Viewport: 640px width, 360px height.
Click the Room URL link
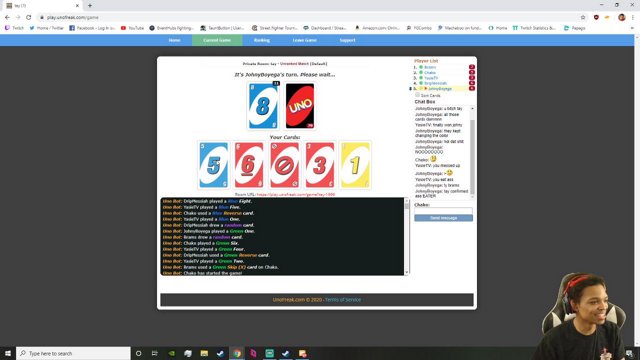click(296, 195)
